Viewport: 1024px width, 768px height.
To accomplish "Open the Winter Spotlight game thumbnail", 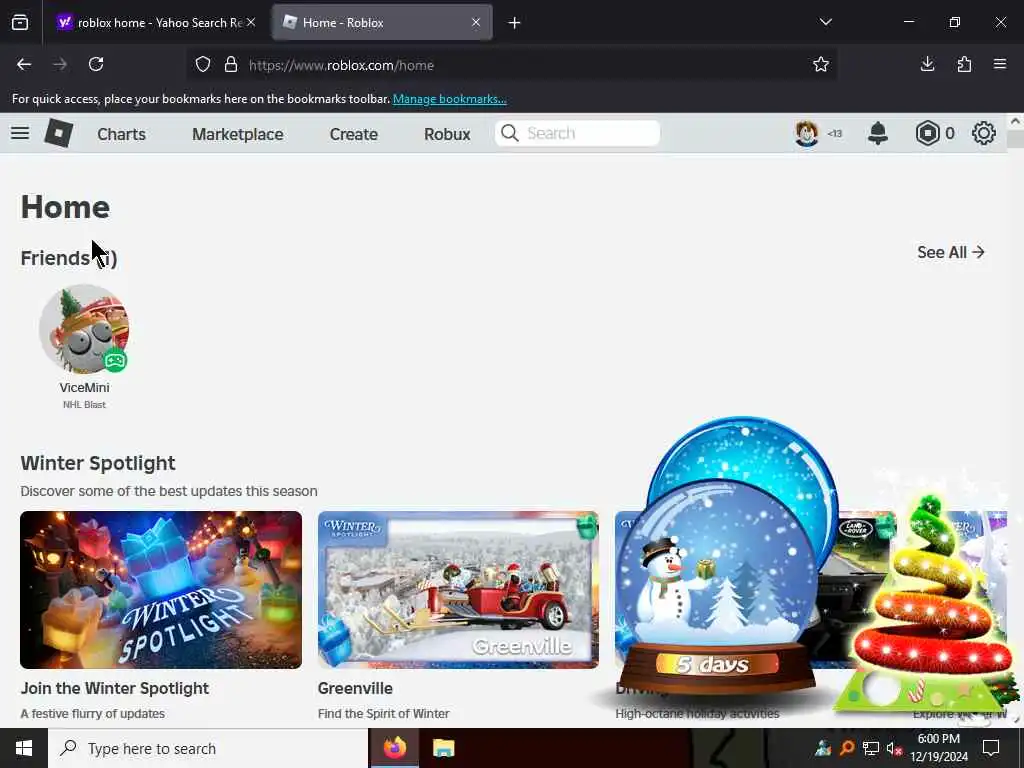I will (161, 590).
